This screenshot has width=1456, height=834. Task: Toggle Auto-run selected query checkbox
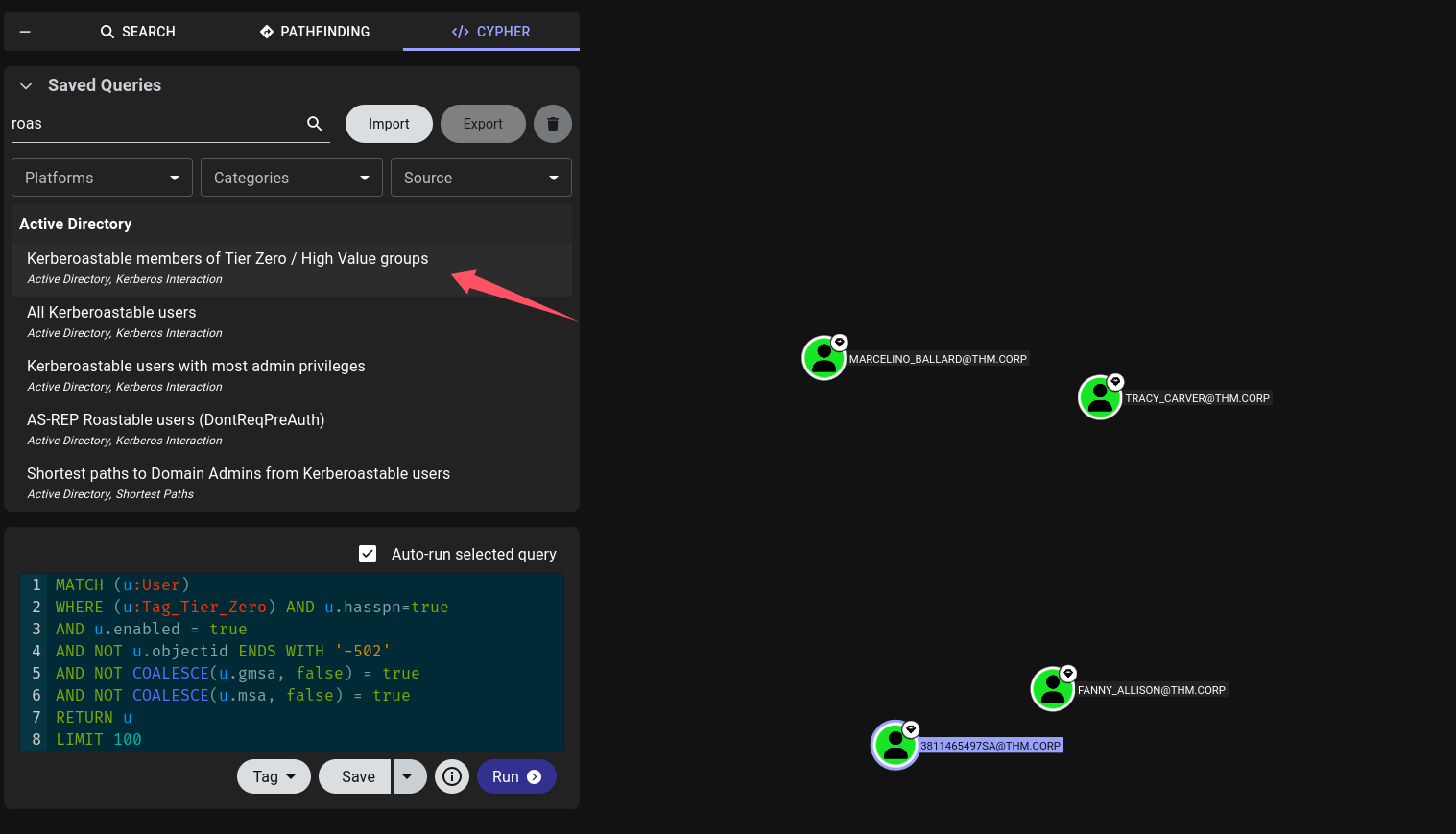(x=368, y=554)
